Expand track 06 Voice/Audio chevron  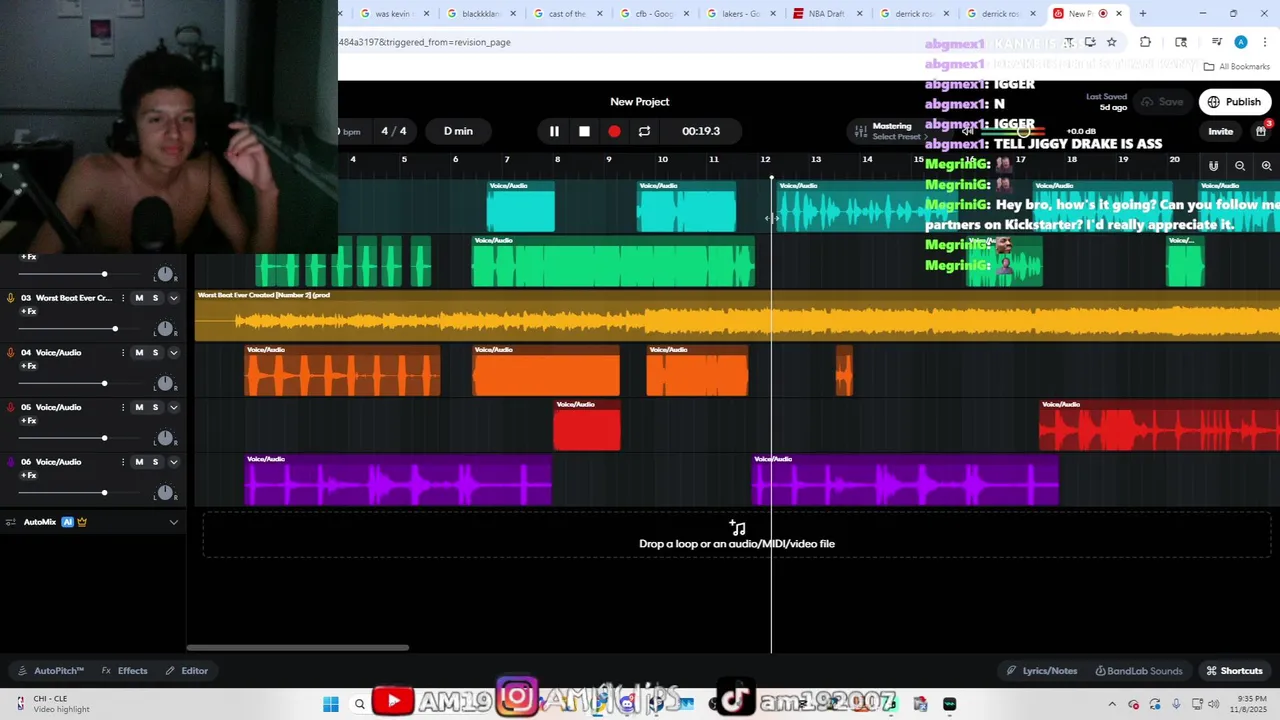click(173, 462)
